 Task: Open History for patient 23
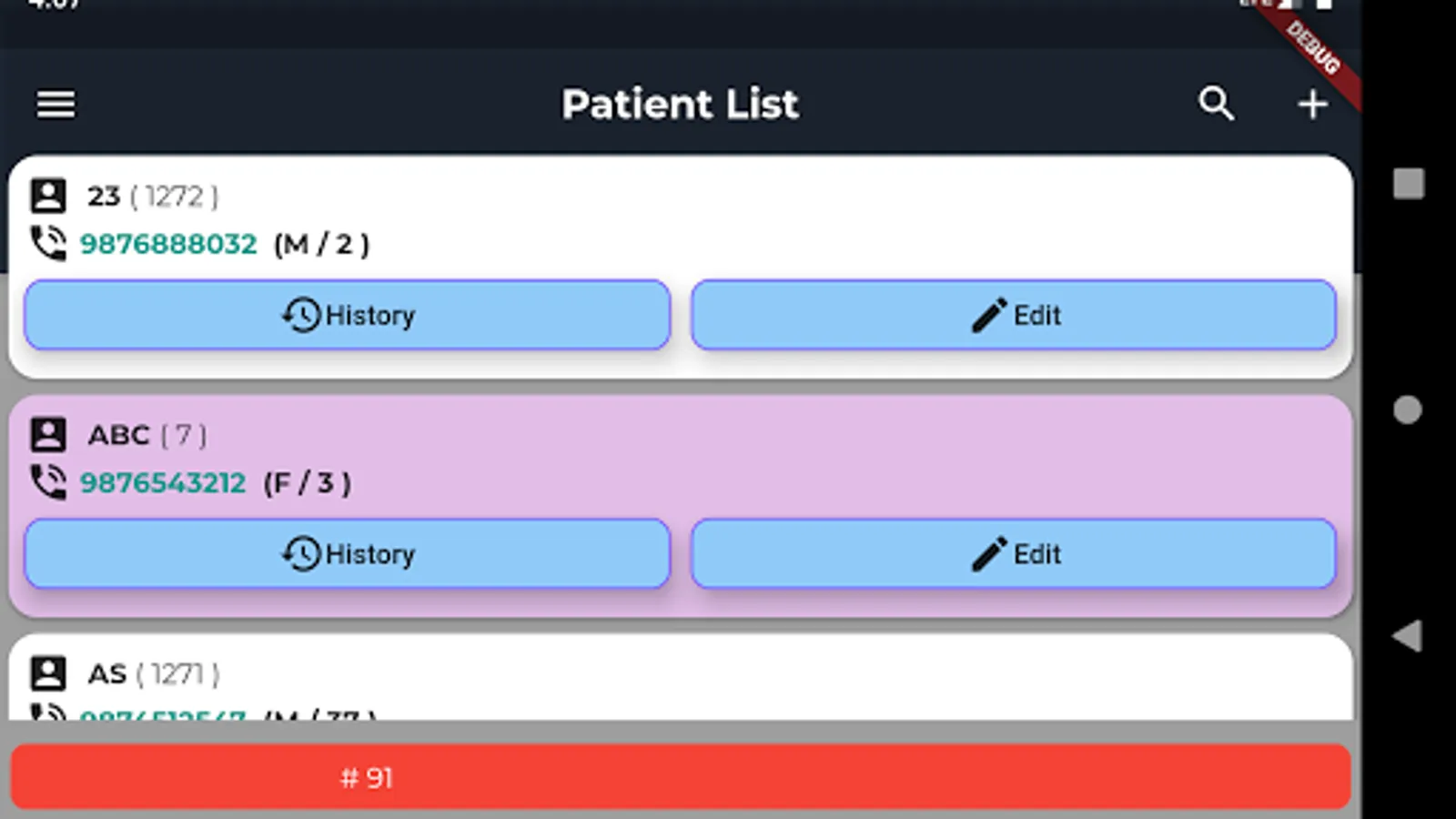pyautogui.click(x=347, y=315)
